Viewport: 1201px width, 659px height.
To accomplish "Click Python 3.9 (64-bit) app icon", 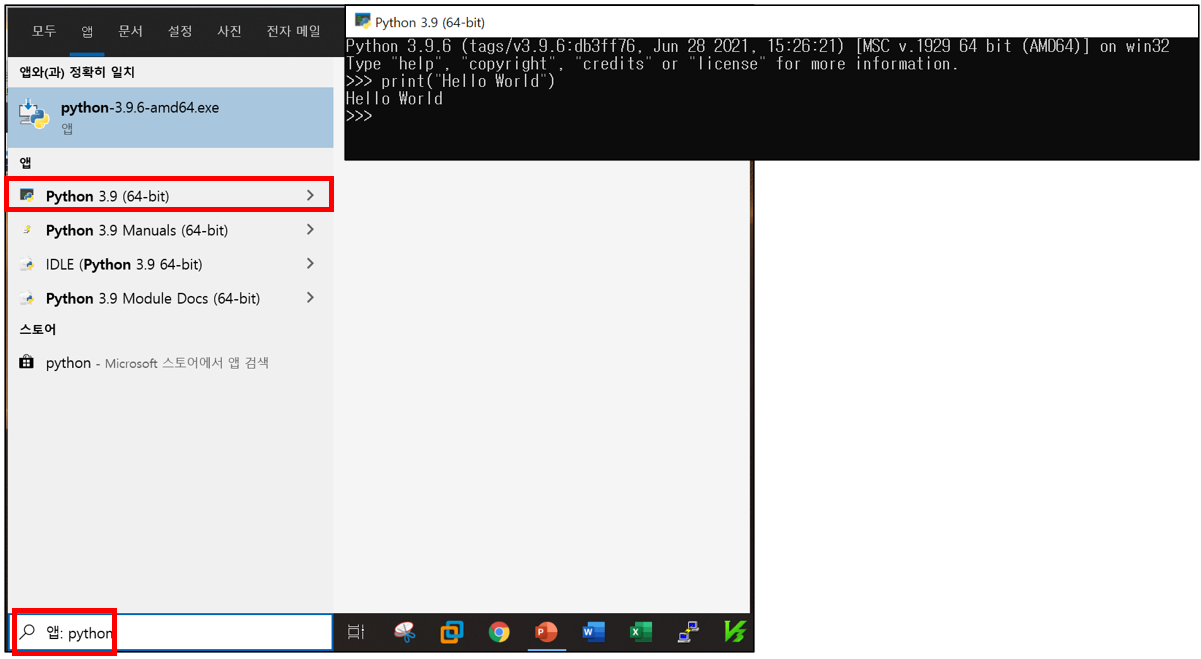I will (27, 196).
